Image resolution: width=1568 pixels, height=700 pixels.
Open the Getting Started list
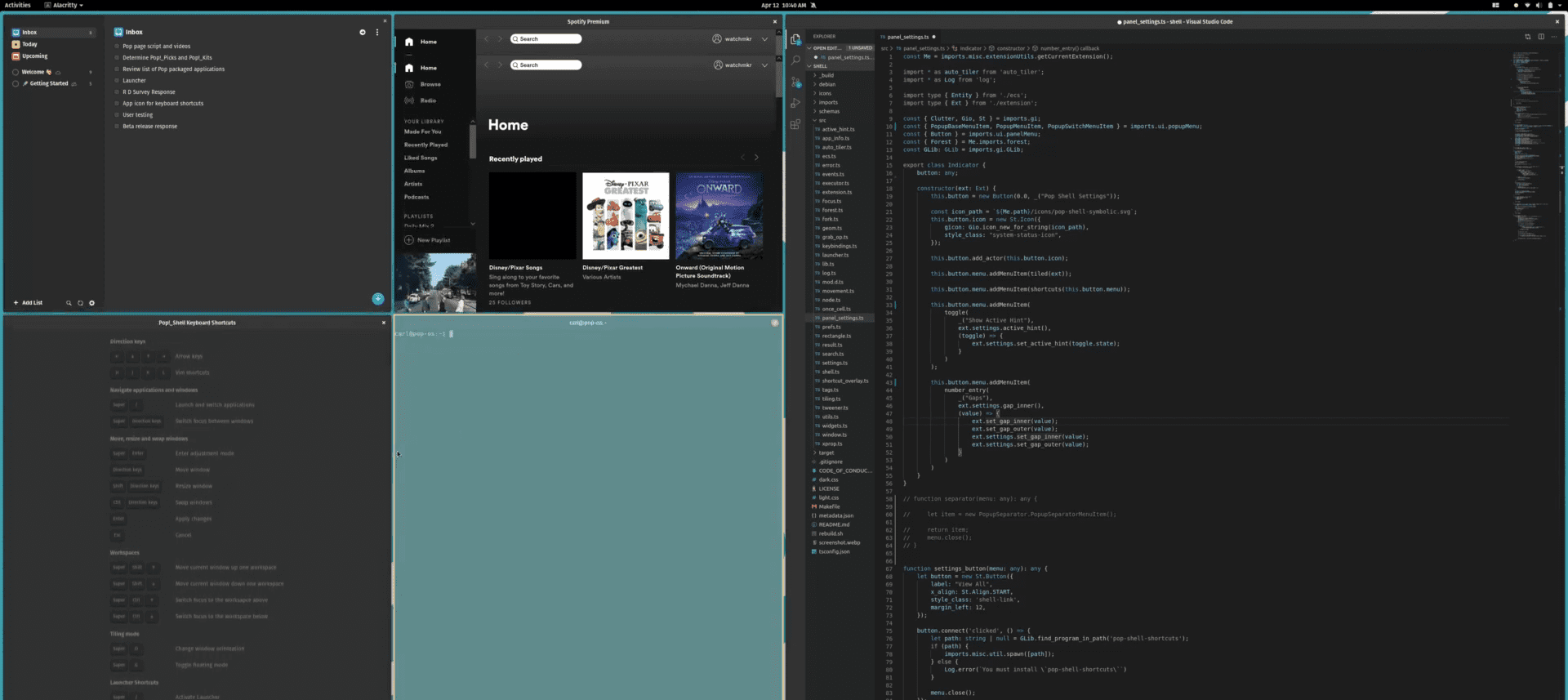coord(49,83)
